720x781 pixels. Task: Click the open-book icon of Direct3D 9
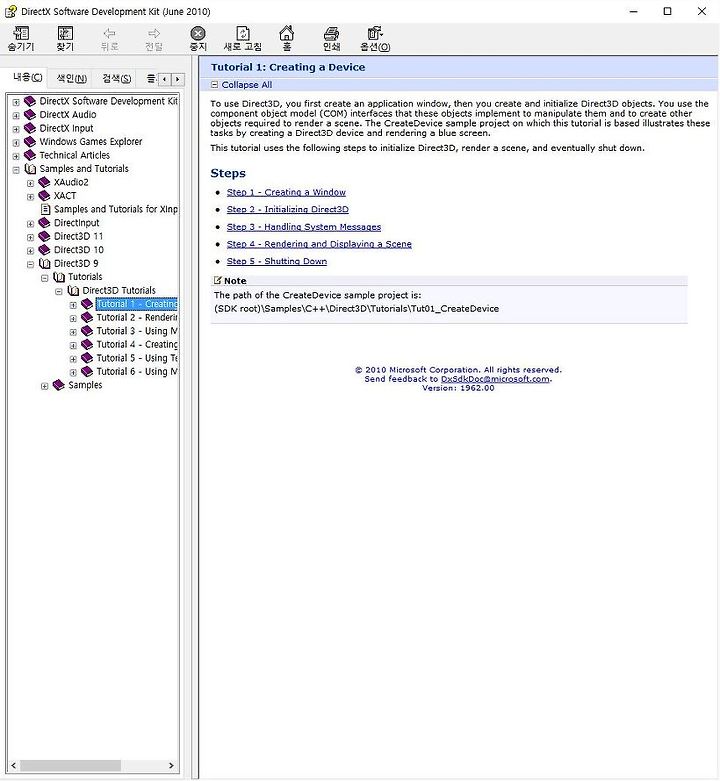(x=44, y=263)
